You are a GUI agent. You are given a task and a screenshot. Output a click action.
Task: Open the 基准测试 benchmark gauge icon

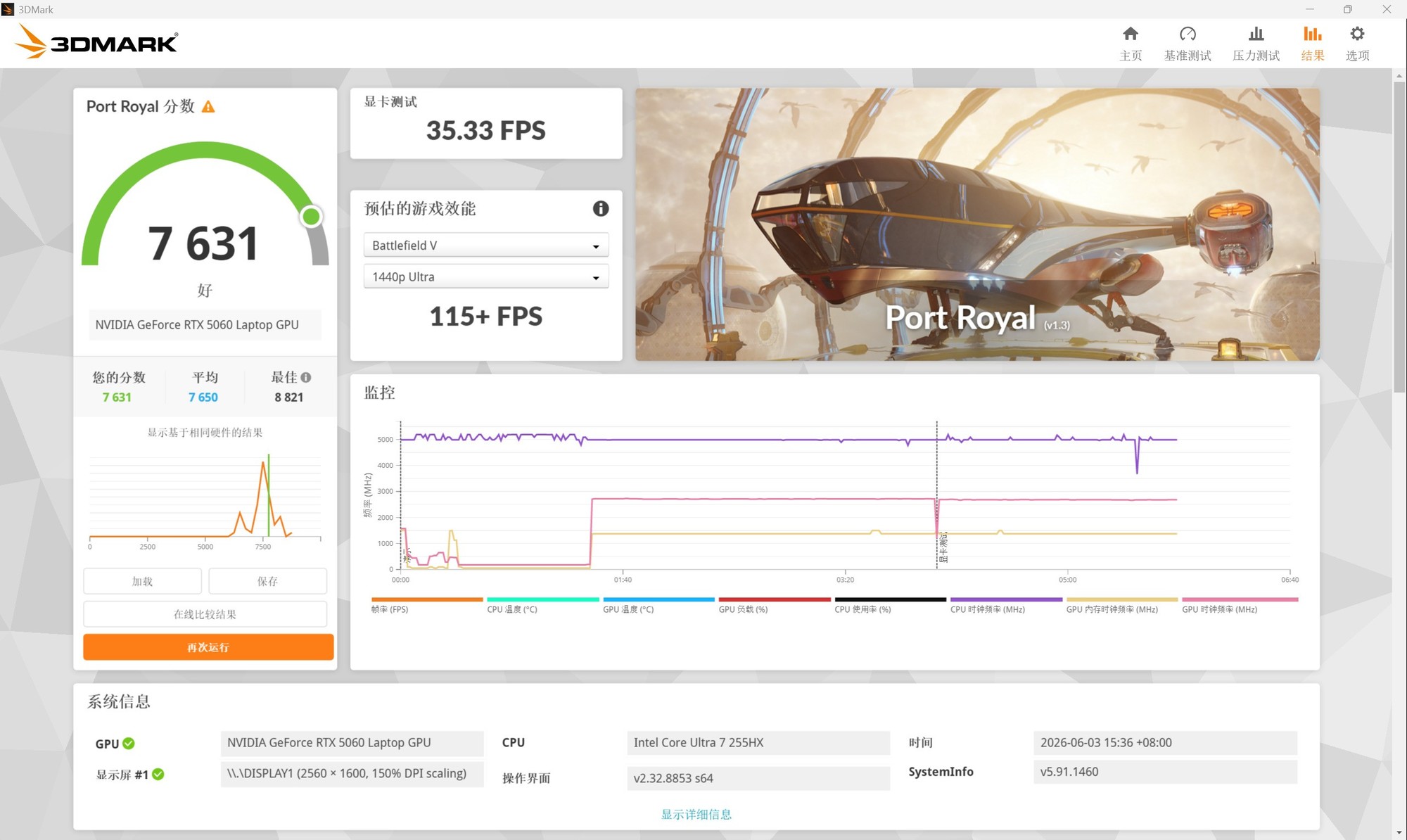click(x=1188, y=34)
